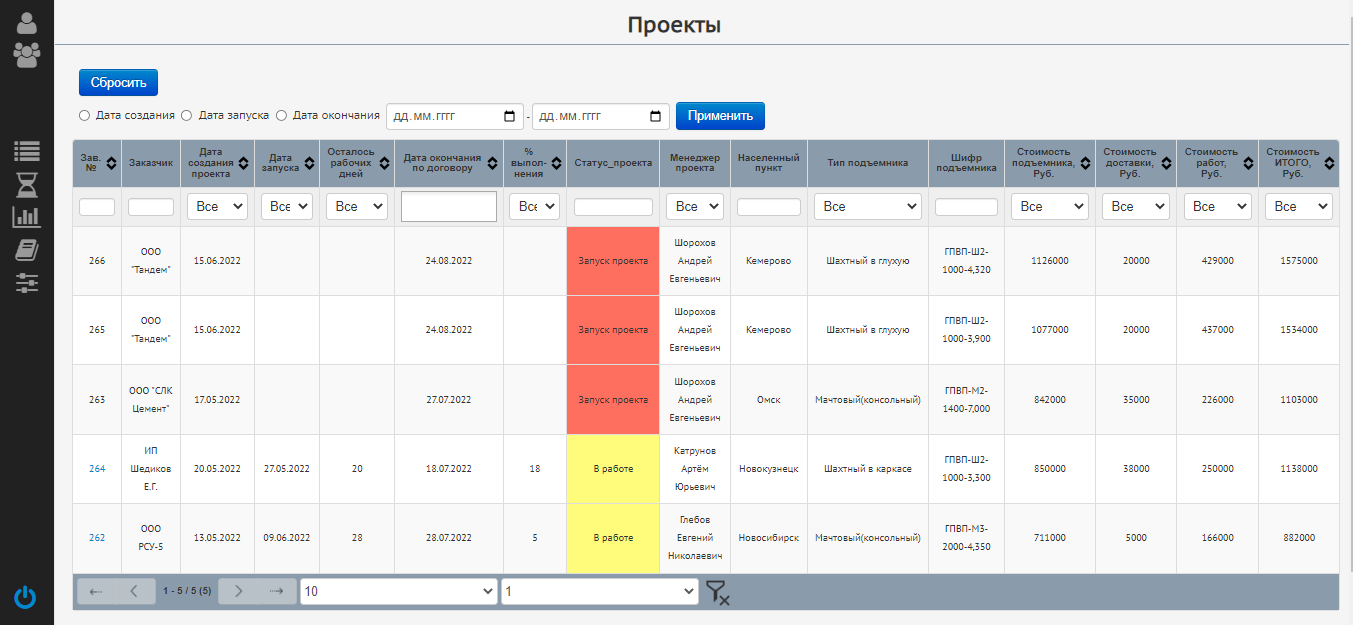1353x625 pixels.
Task: Sort by Стоимость доставки column arrows
Action: point(1165,163)
